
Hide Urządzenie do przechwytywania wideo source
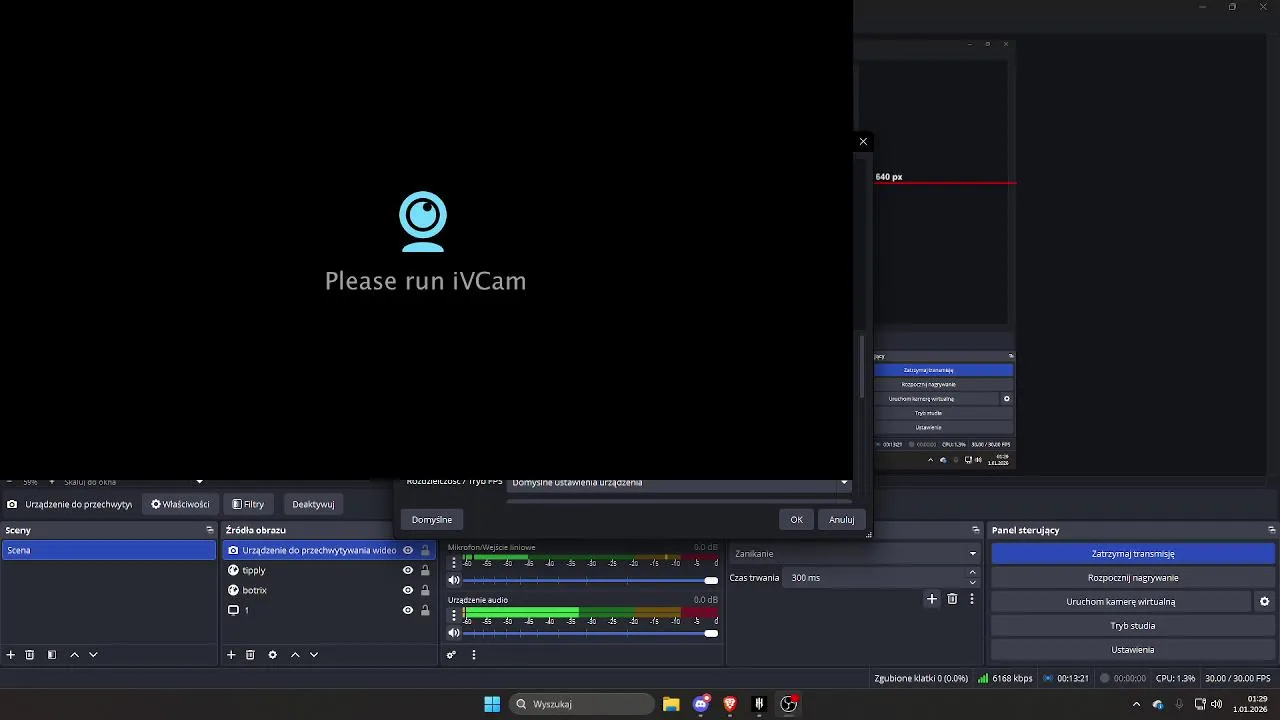408,550
